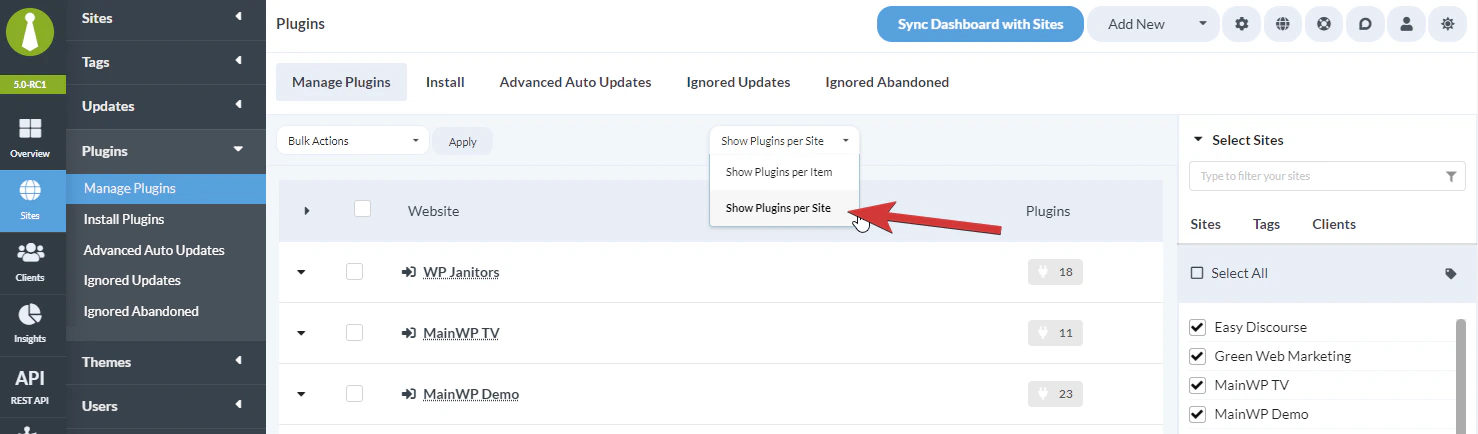The width and height of the screenshot is (1478, 434).
Task: Collapse the MainWP TV row
Action: [x=301, y=333]
